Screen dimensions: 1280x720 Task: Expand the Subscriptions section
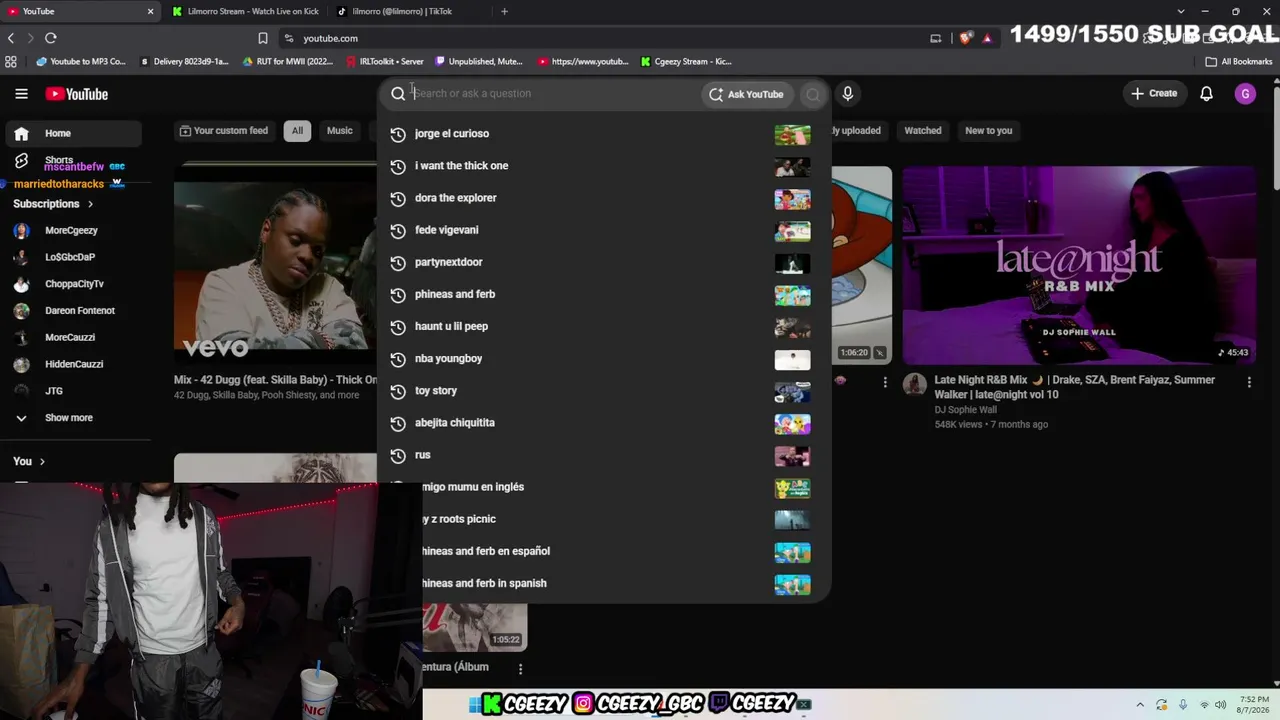[53, 204]
